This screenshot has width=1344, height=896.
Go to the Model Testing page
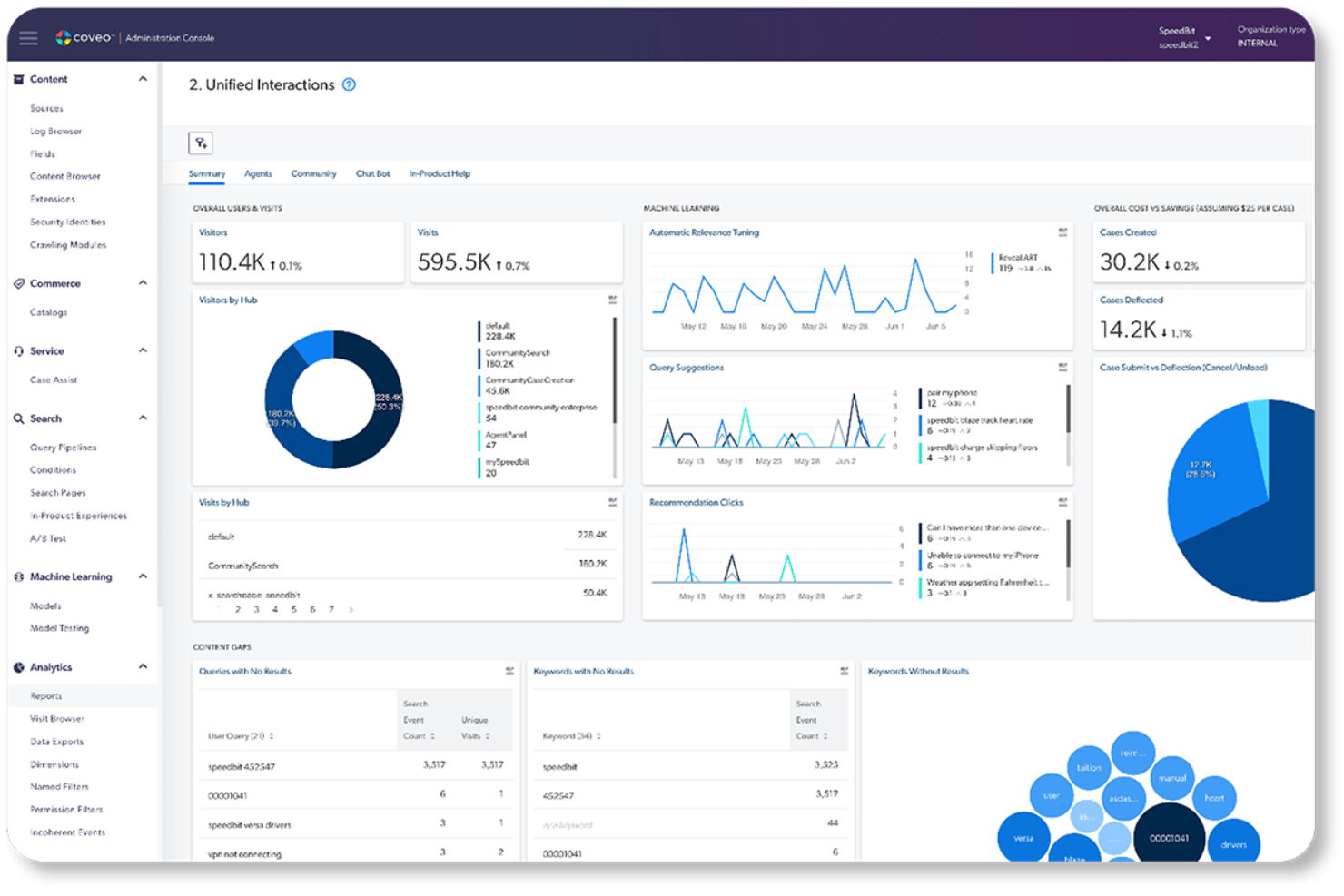pyautogui.click(x=59, y=627)
